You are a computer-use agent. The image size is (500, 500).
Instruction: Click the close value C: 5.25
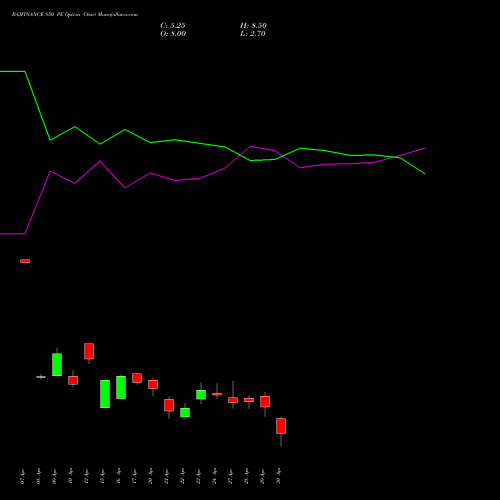coord(173,26)
